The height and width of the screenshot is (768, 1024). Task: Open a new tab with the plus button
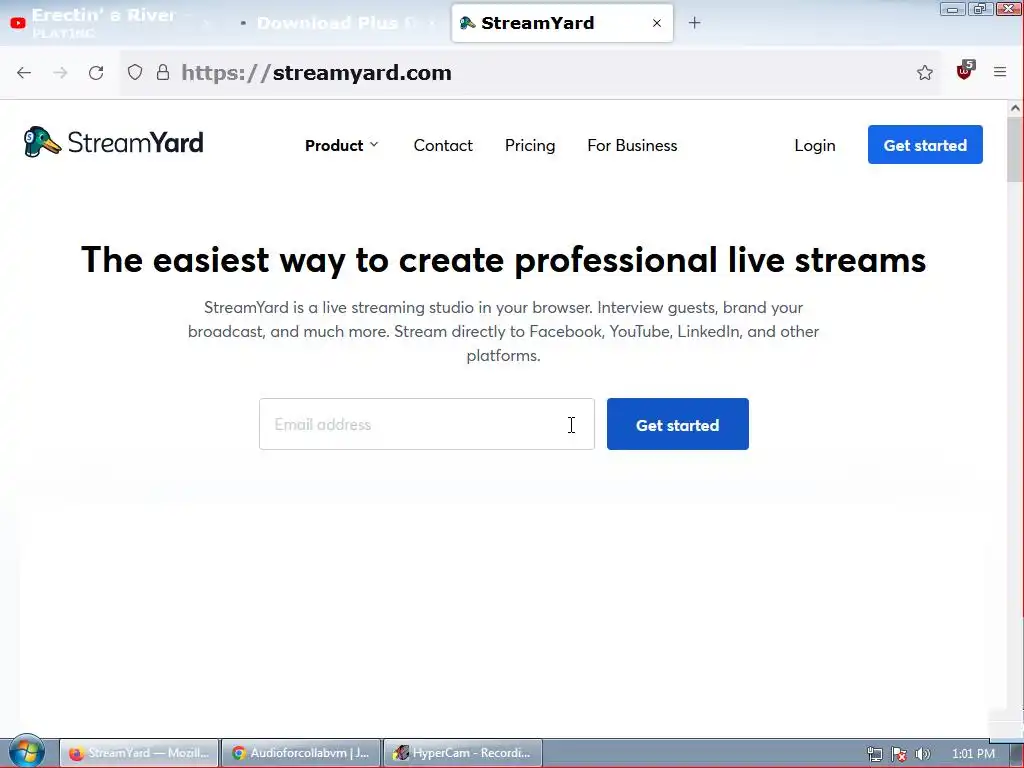(x=694, y=23)
